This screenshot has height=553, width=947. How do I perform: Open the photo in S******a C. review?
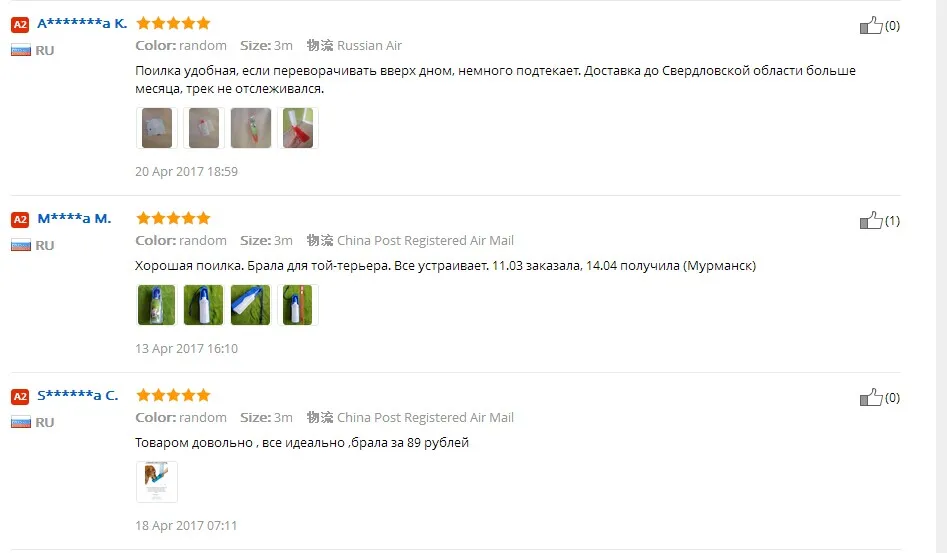pyautogui.click(x=157, y=482)
